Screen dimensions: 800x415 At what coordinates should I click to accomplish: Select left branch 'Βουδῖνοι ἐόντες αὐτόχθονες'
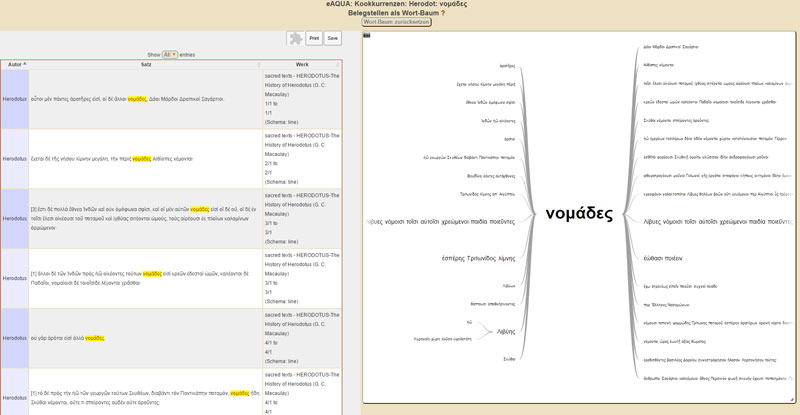[x=491, y=176]
